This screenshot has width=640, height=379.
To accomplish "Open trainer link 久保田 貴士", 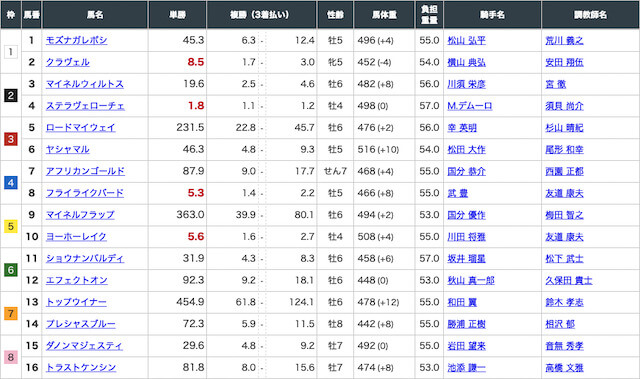I will point(569,281).
